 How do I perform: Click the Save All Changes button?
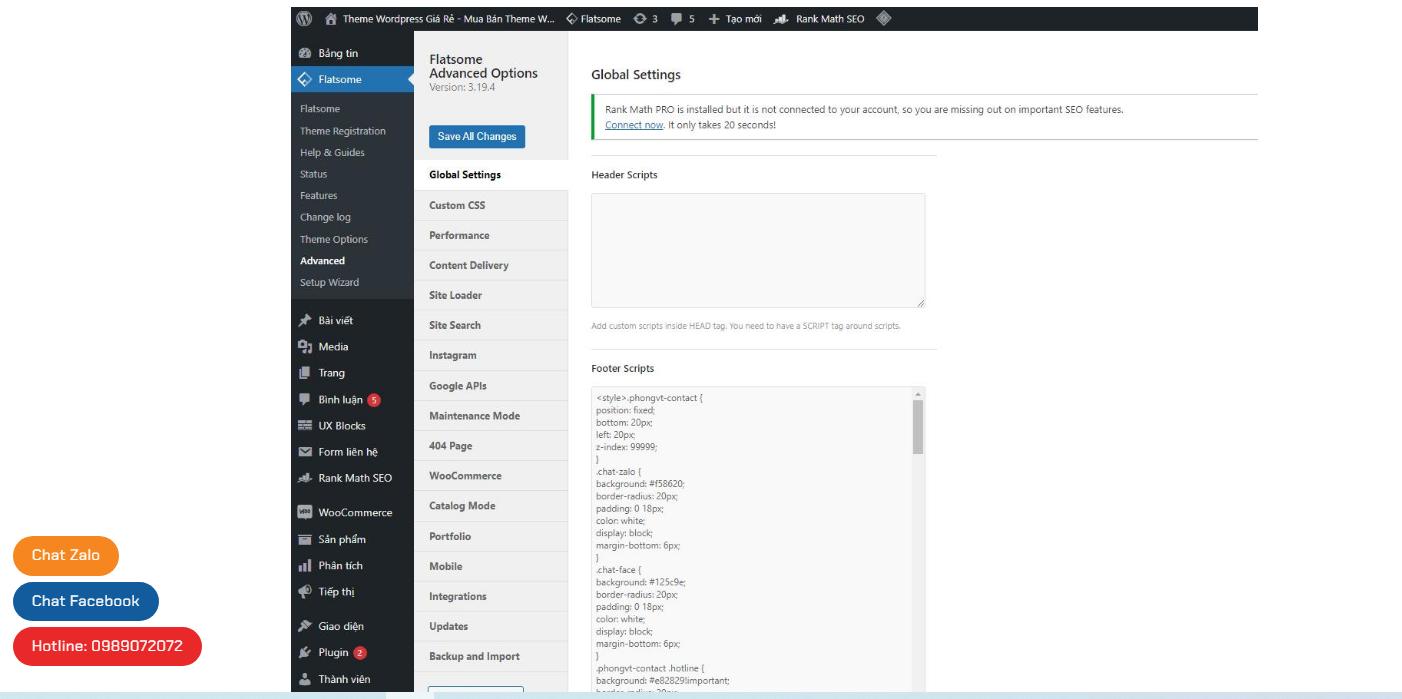476,137
